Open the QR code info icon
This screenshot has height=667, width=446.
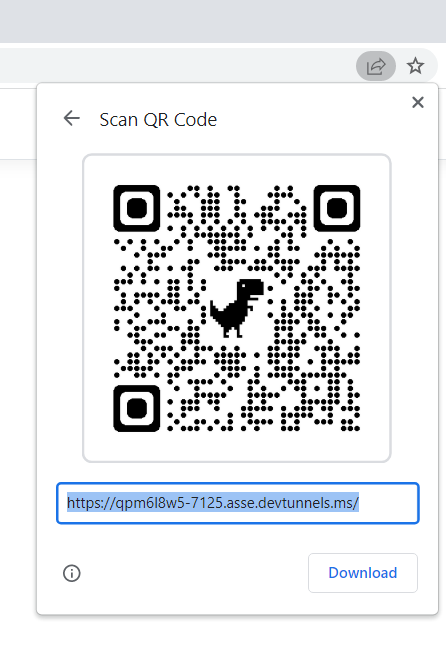point(71,573)
